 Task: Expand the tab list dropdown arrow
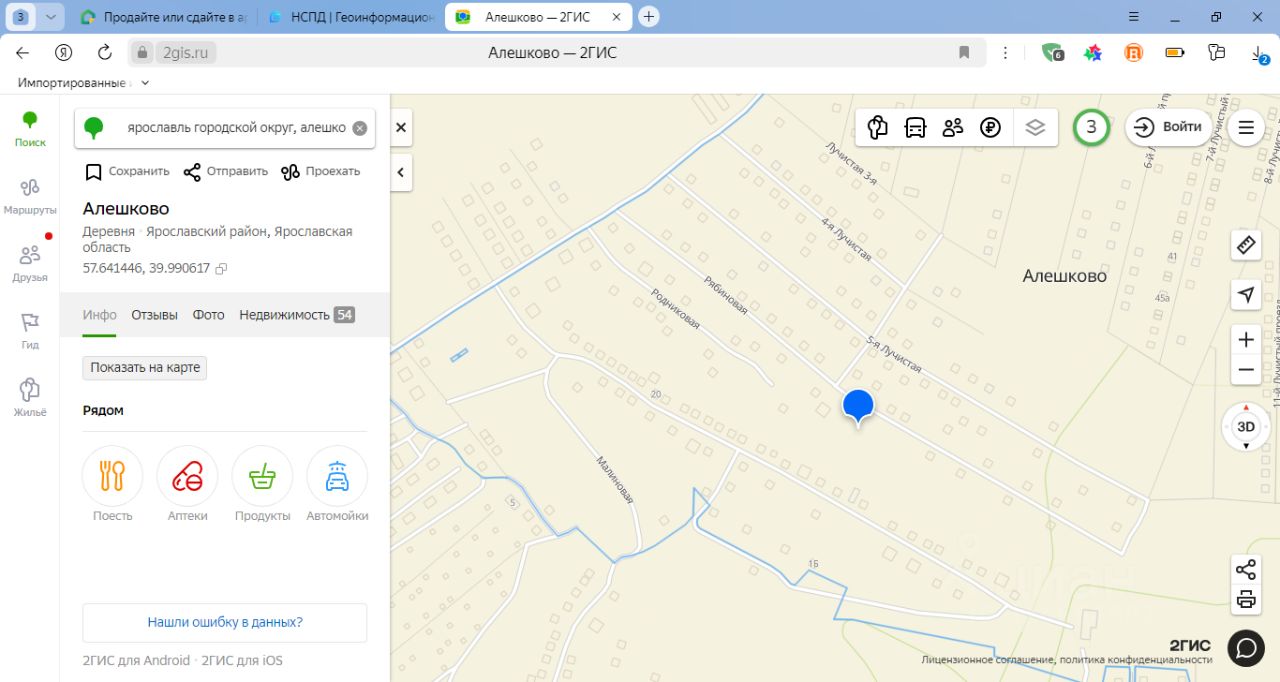pos(51,17)
